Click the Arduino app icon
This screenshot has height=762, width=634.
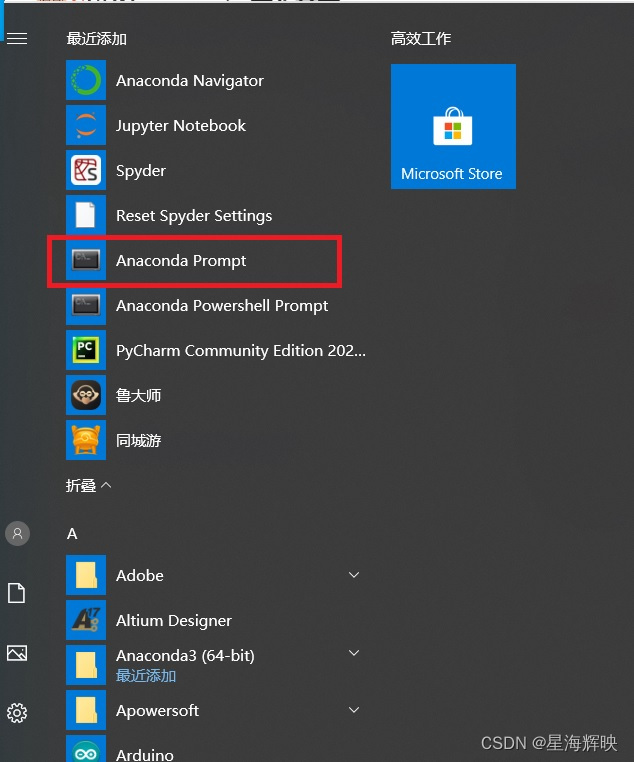86,749
